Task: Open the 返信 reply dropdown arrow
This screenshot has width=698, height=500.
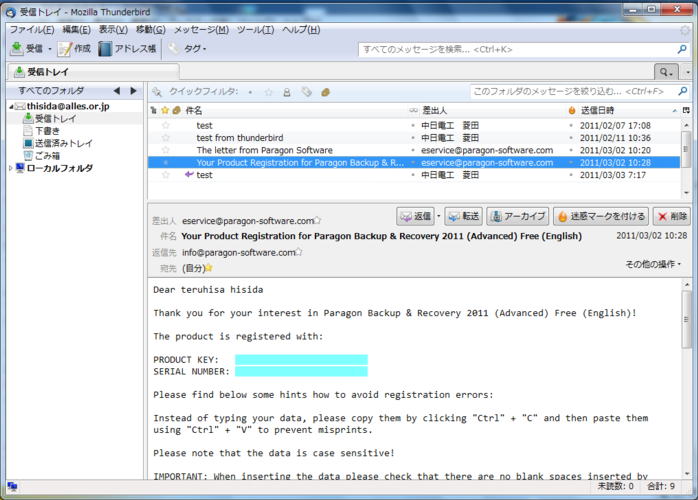Action: click(x=438, y=216)
